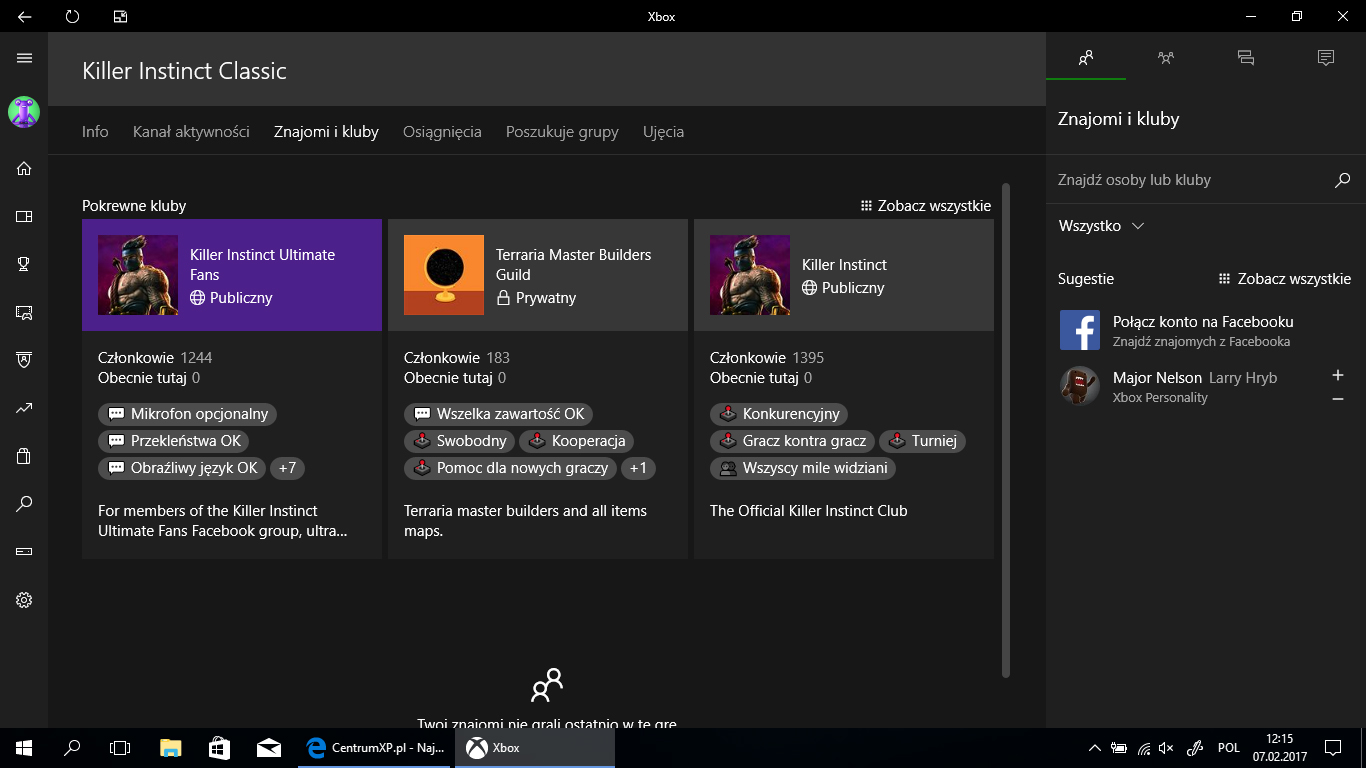Switch to CentrumXP.pl Edge taskbar window
Image resolution: width=1366 pixels, height=768 pixels.
[375, 747]
